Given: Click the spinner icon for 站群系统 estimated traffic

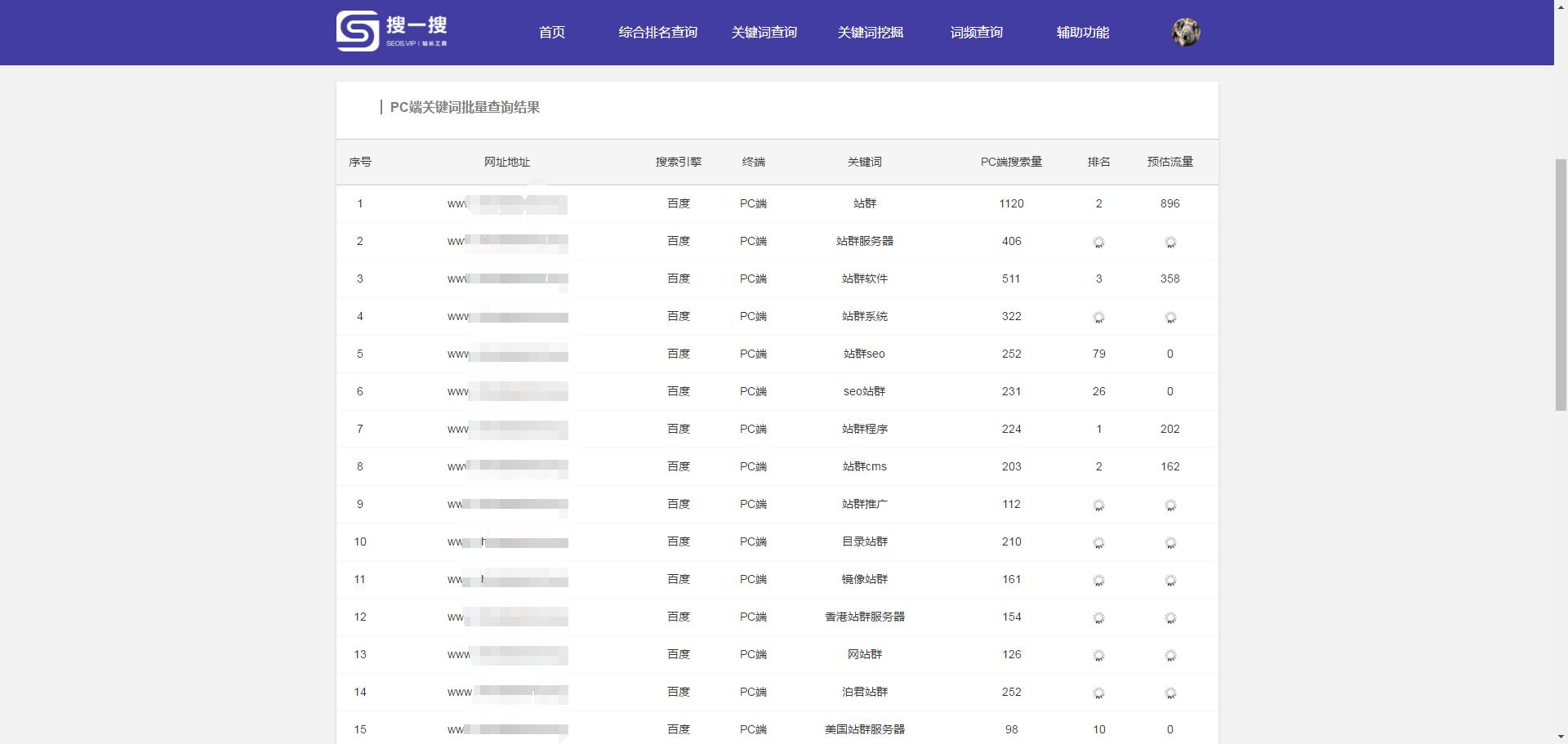Looking at the screenshot, I should tap(1170, 317).
